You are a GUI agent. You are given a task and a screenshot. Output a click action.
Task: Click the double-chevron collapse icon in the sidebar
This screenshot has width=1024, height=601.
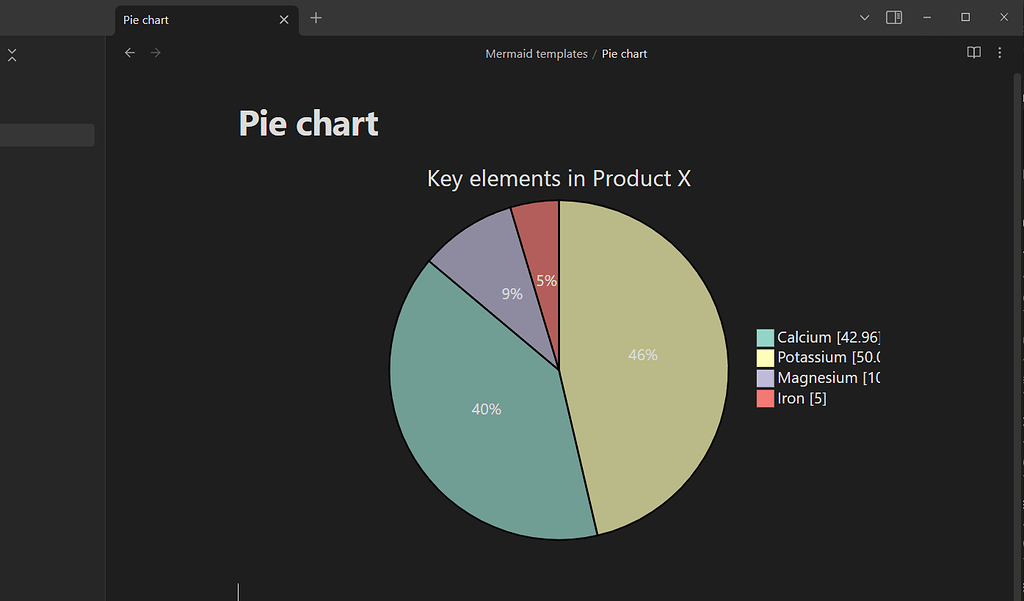[x=12, y=54]
